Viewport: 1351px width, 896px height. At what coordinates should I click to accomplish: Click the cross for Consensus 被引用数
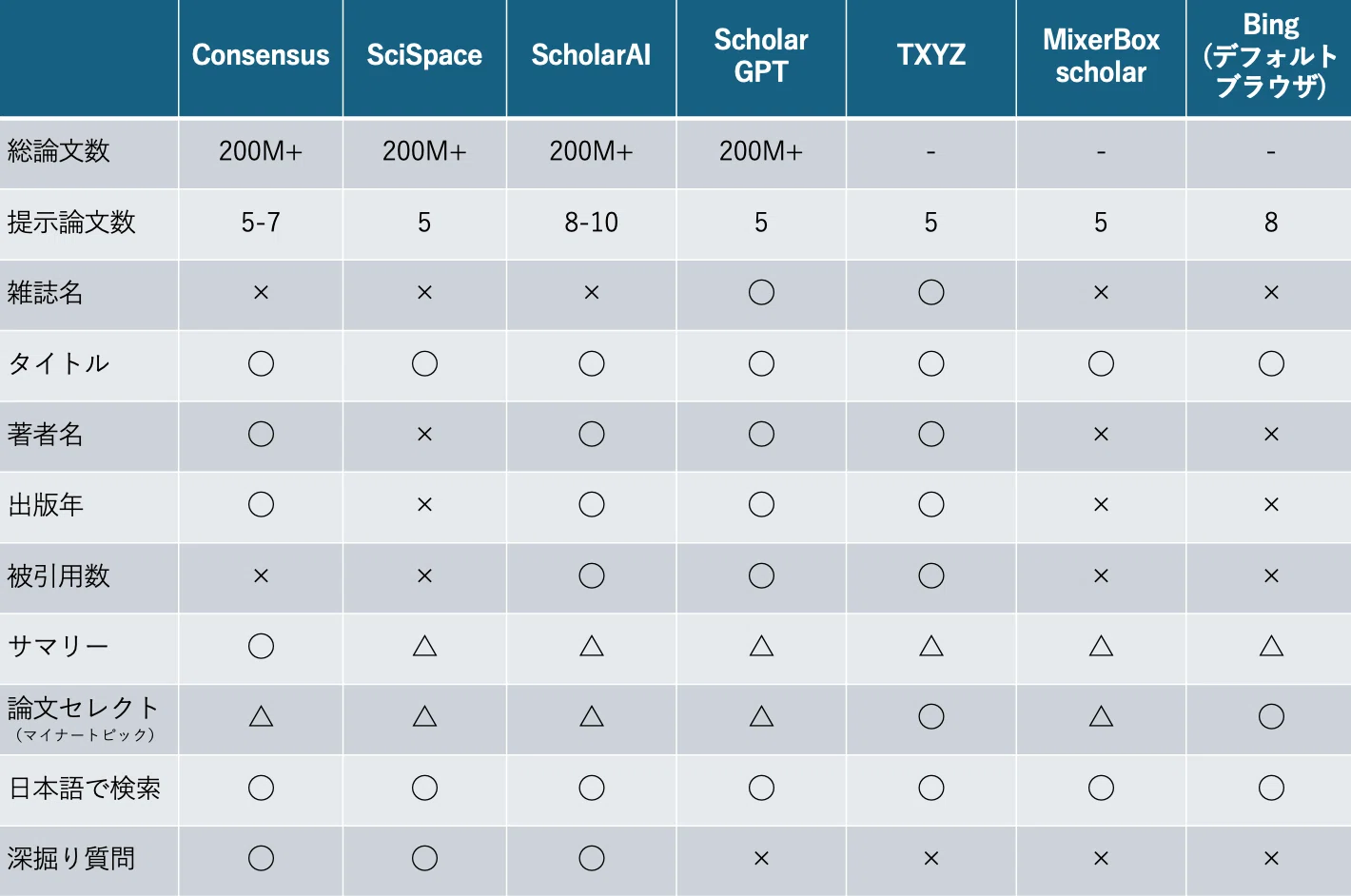[x=261, y=576]
